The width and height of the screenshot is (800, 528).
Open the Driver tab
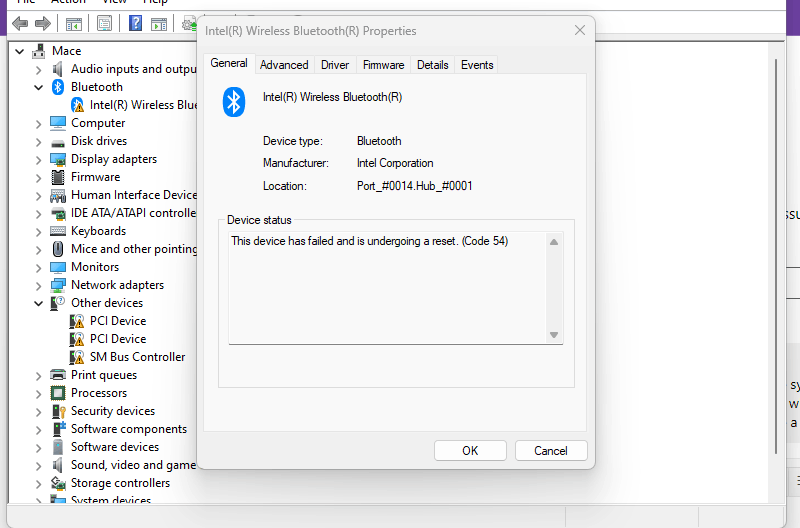[335, 65]
